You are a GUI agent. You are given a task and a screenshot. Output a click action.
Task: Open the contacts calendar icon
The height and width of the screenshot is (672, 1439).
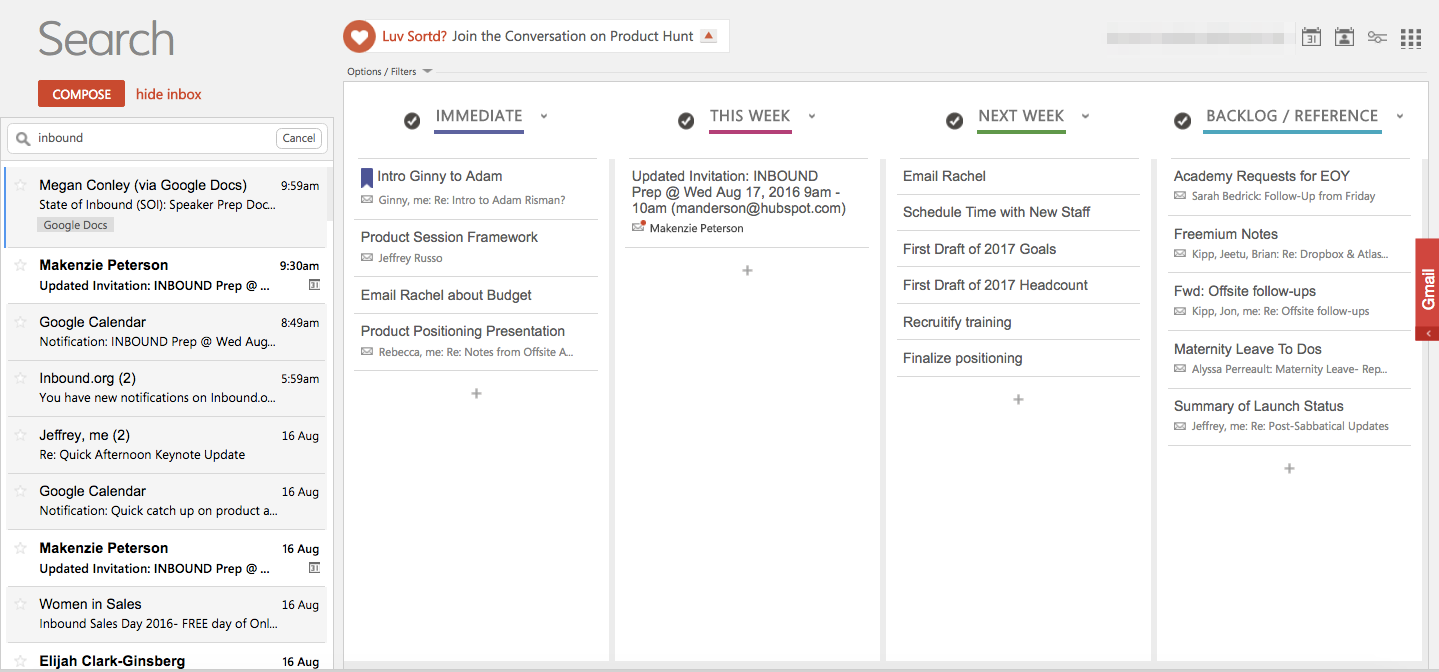1344,38
